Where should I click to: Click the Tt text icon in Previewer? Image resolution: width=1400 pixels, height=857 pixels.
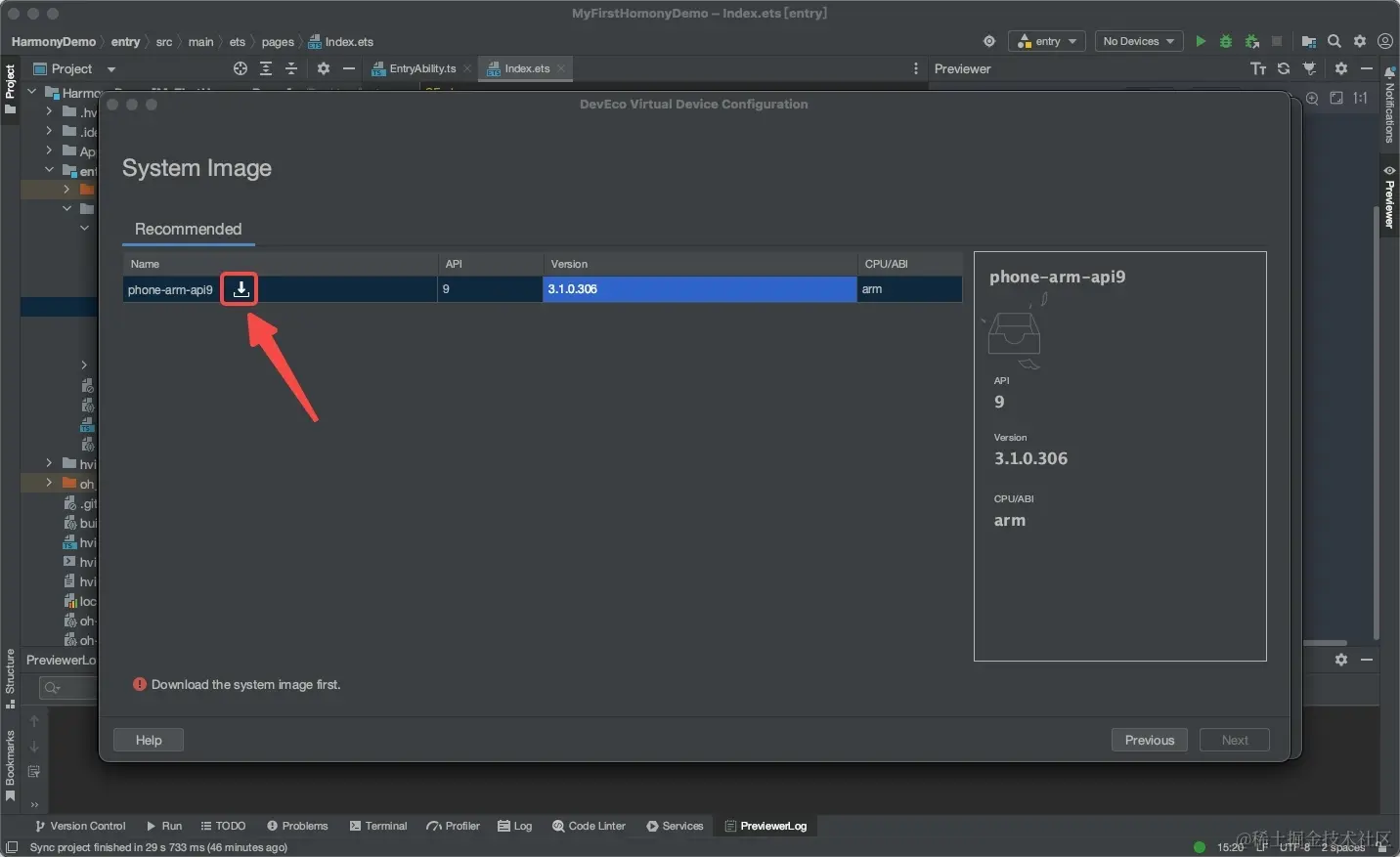click(1258, 68)
